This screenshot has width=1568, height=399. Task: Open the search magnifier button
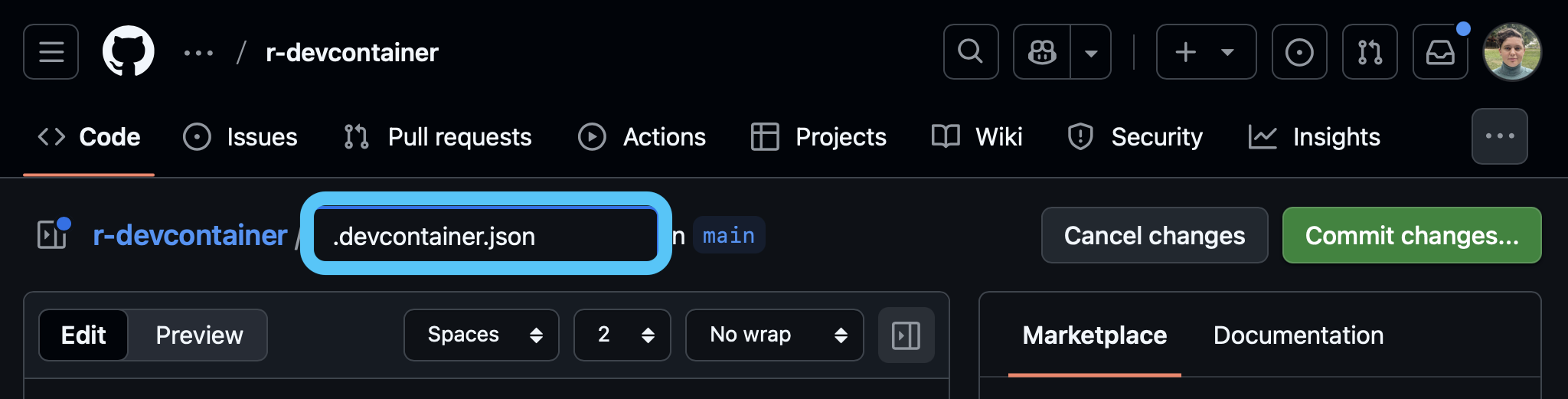point(971,52)
